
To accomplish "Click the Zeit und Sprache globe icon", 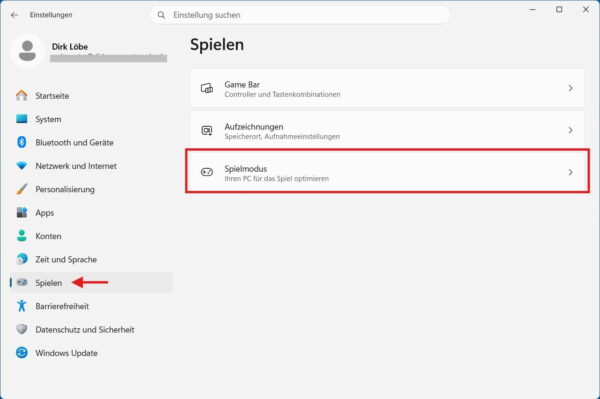I will coord(22,259).
